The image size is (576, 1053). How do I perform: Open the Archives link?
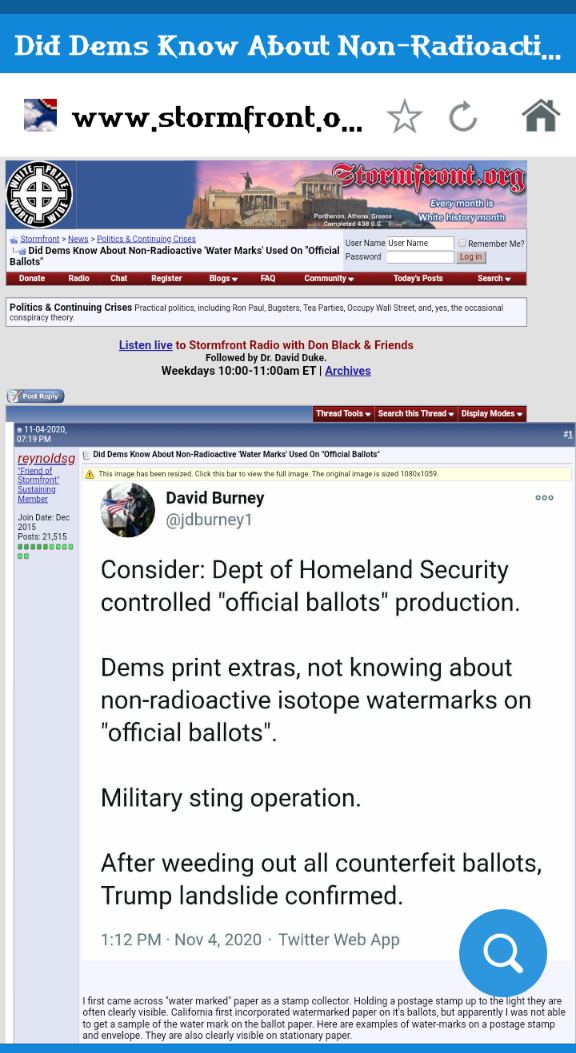tap(348, 371)
